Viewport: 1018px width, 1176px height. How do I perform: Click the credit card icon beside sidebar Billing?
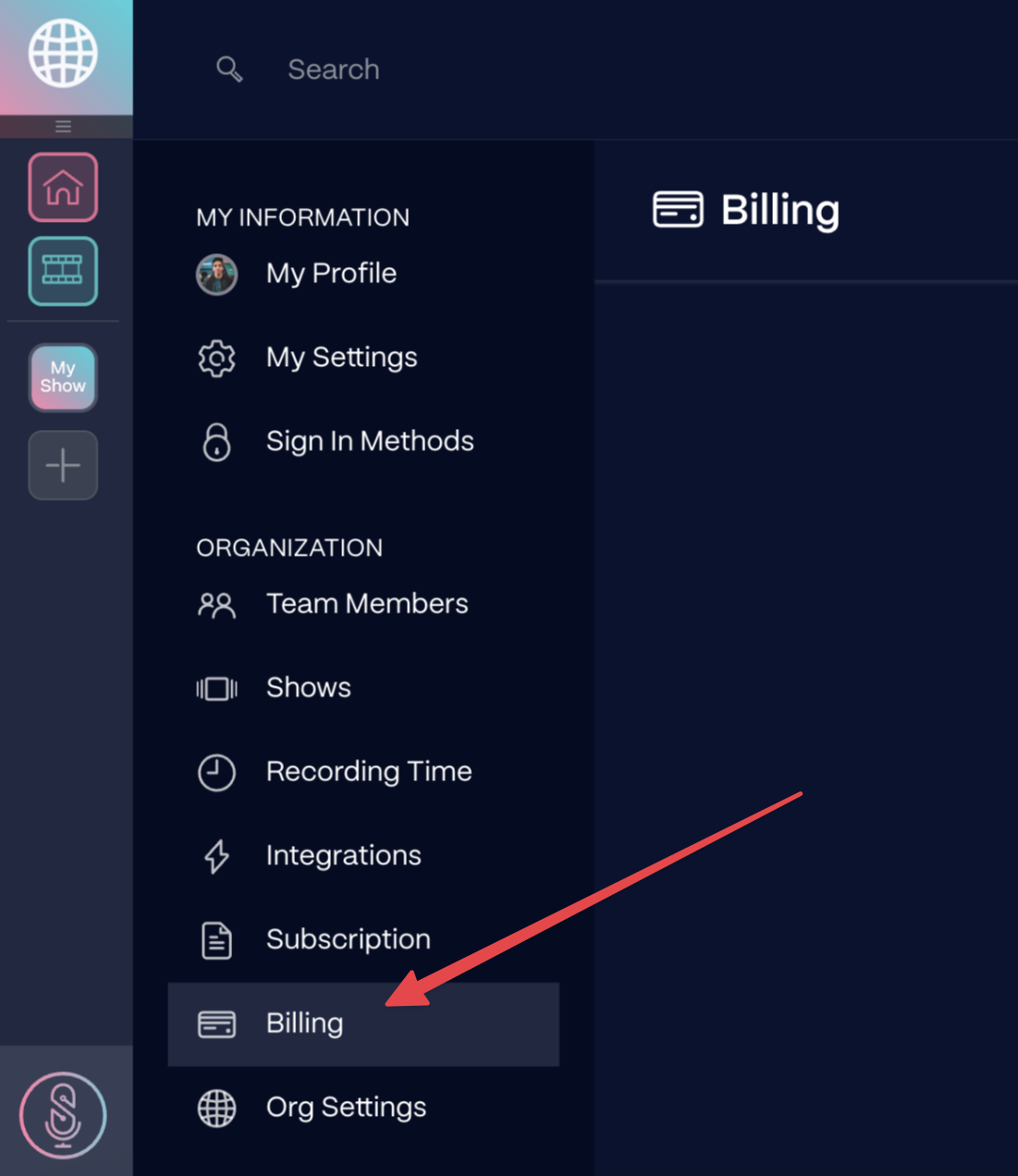tap(216, 1024)
